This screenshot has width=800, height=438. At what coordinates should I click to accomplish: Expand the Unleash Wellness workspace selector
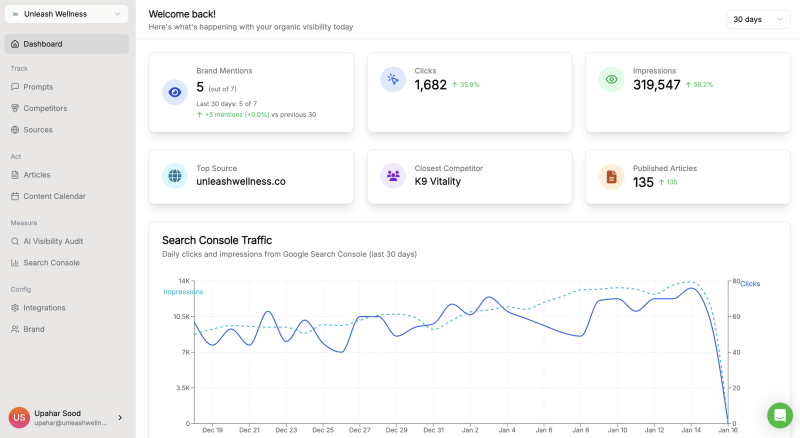pos(67,14)
